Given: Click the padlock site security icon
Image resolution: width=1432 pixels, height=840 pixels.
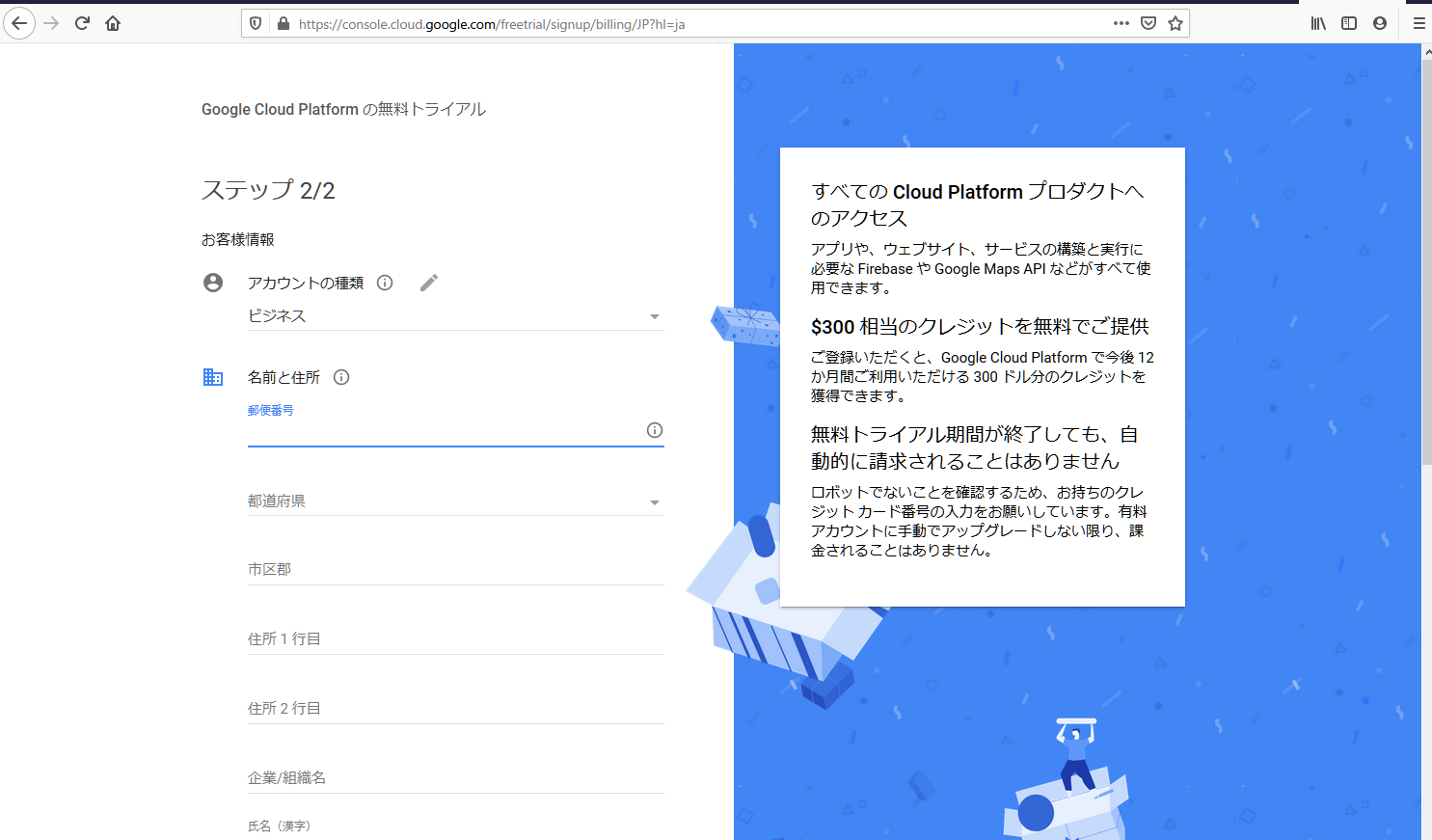Looking at the screenshot, I should coord(283,23).
